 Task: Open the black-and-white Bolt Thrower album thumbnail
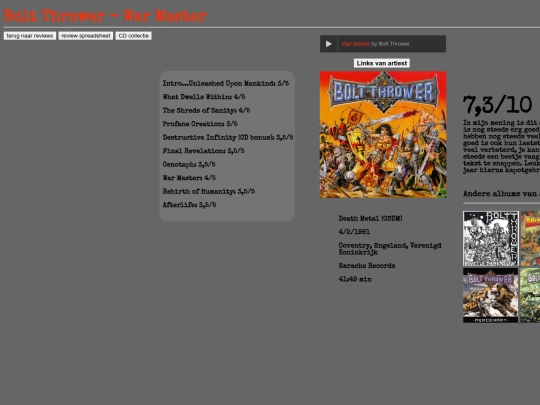click(x=491, y=238)
